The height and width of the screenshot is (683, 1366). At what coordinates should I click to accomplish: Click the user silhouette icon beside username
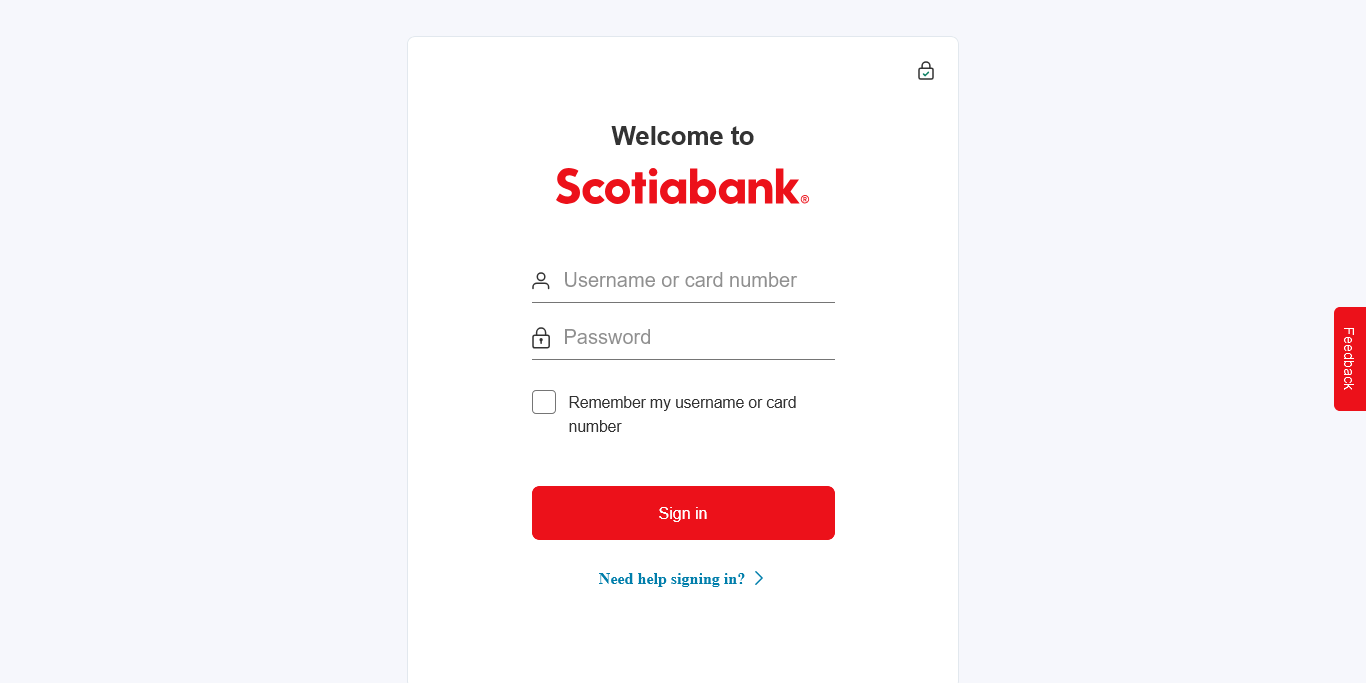pyautogui.click(x=541, y=281)
